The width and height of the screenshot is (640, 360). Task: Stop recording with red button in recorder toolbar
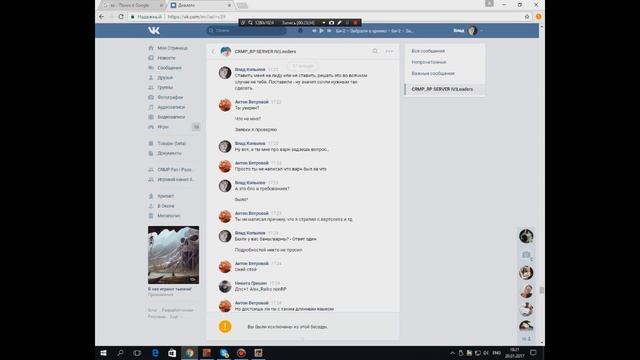[356, 23]
